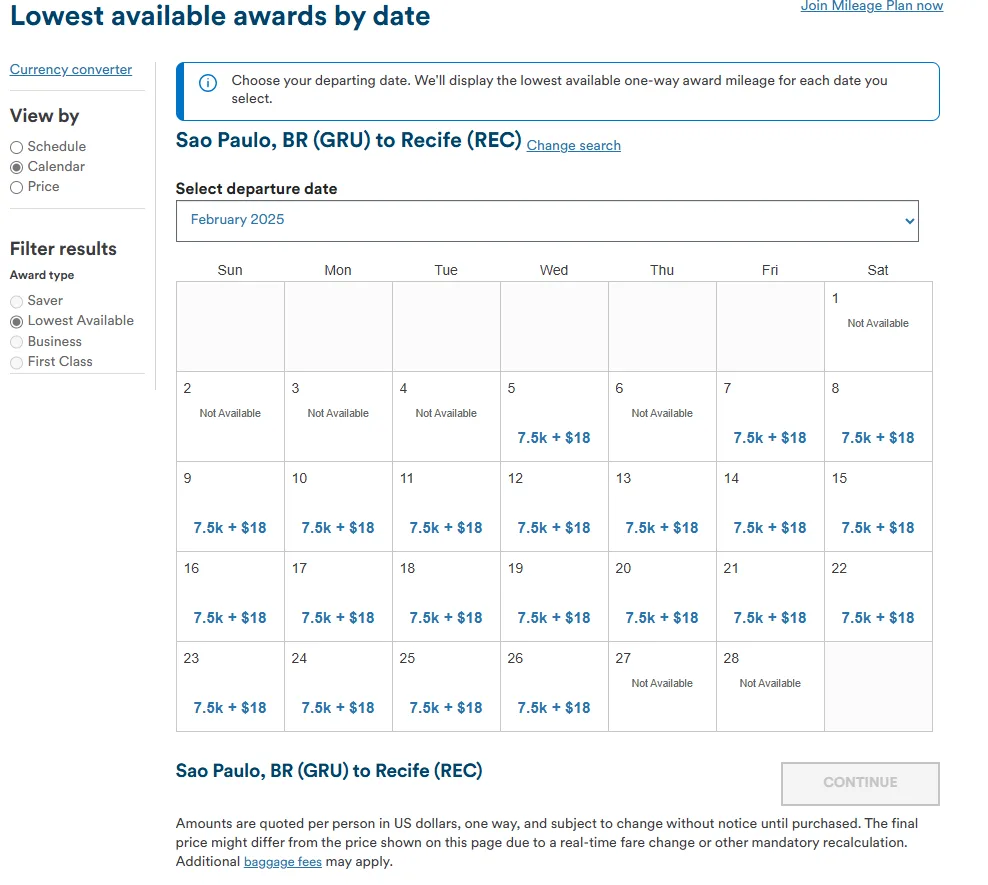Click the Not Available cell for February 6
This screenshot has height=885, width=988.
[x=662, y=417]
